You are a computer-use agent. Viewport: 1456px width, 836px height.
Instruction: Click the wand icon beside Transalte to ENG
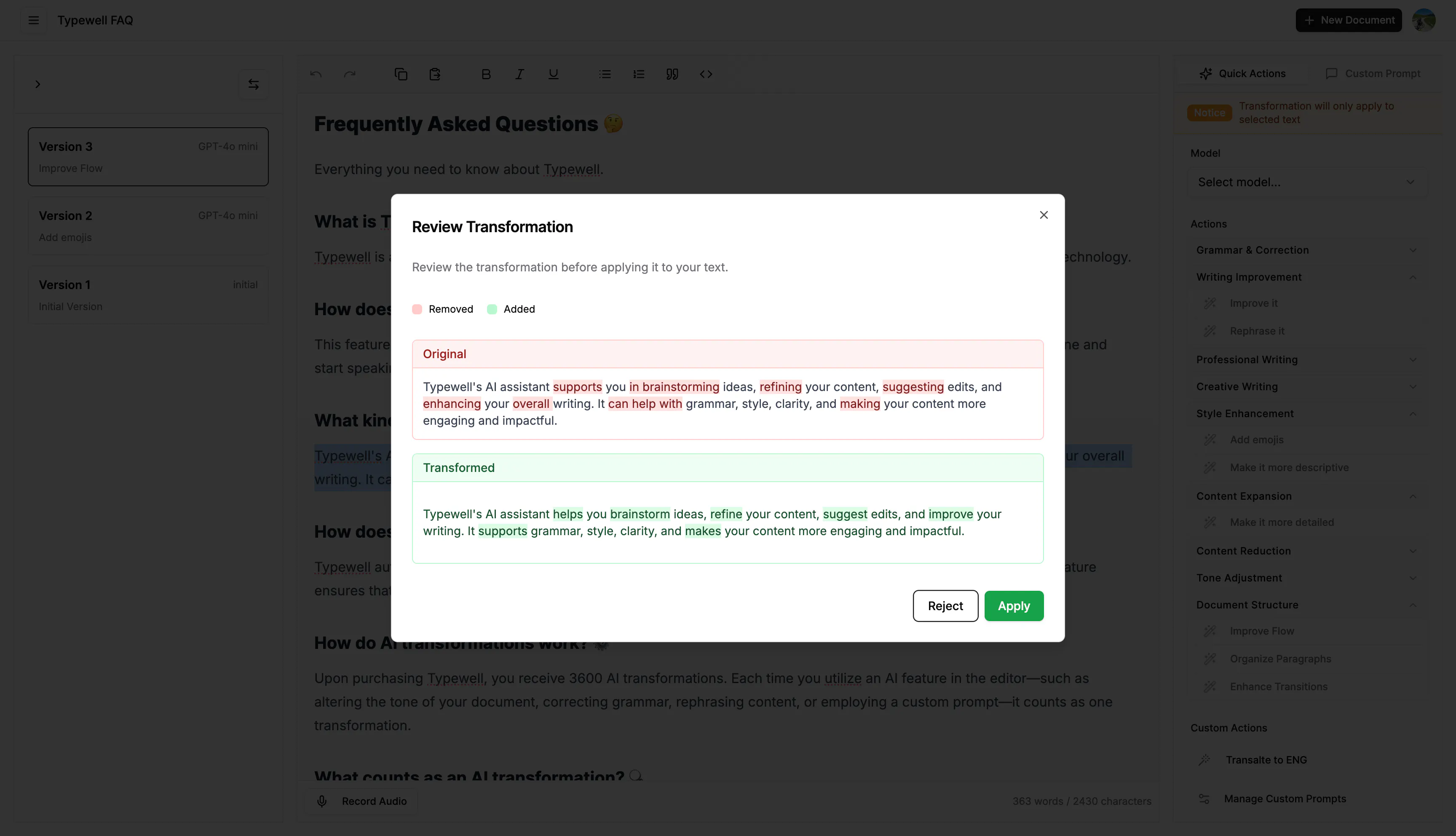[1204, 760]
